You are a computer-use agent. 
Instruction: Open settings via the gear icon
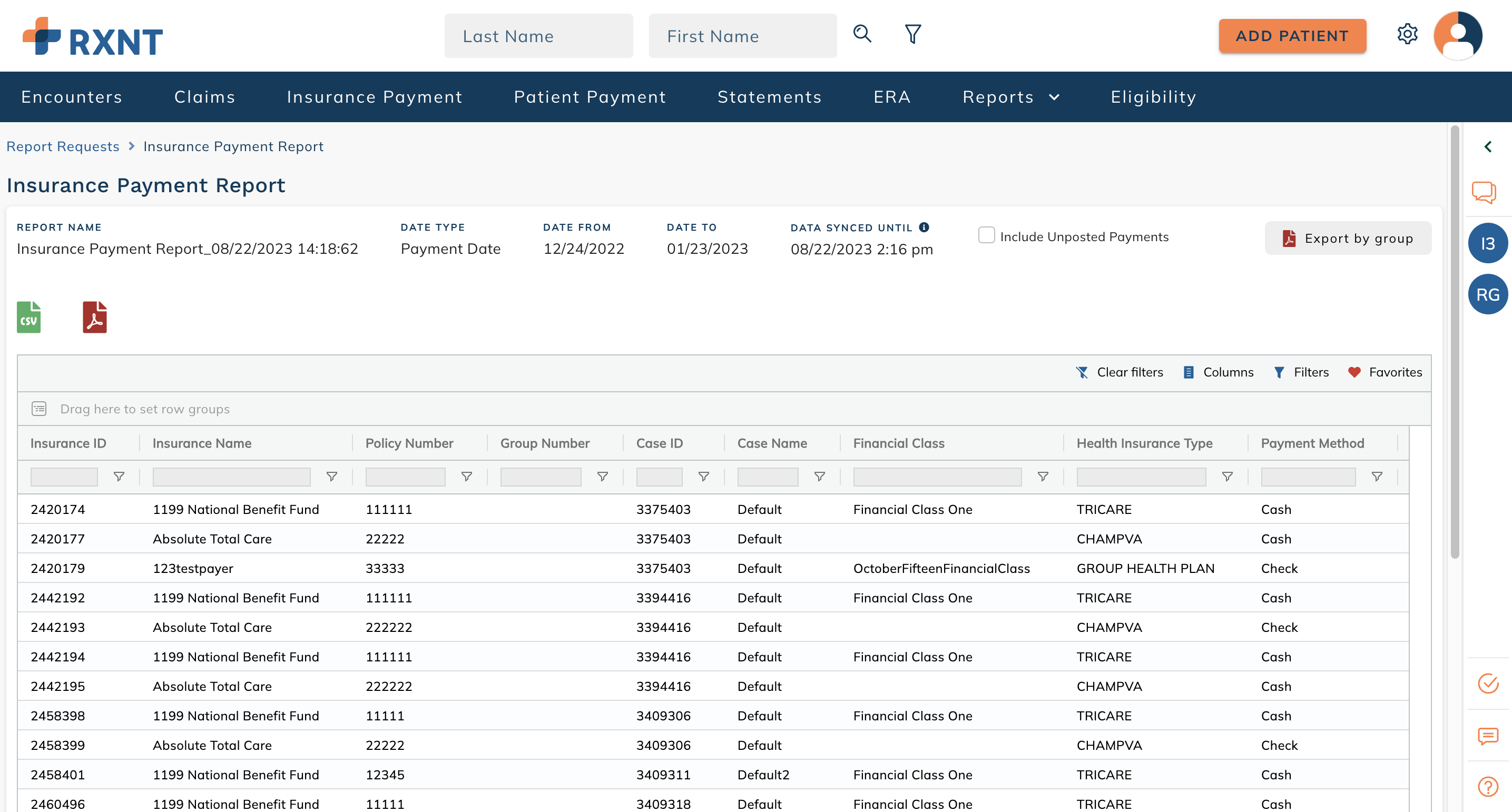pos(1408,35)
